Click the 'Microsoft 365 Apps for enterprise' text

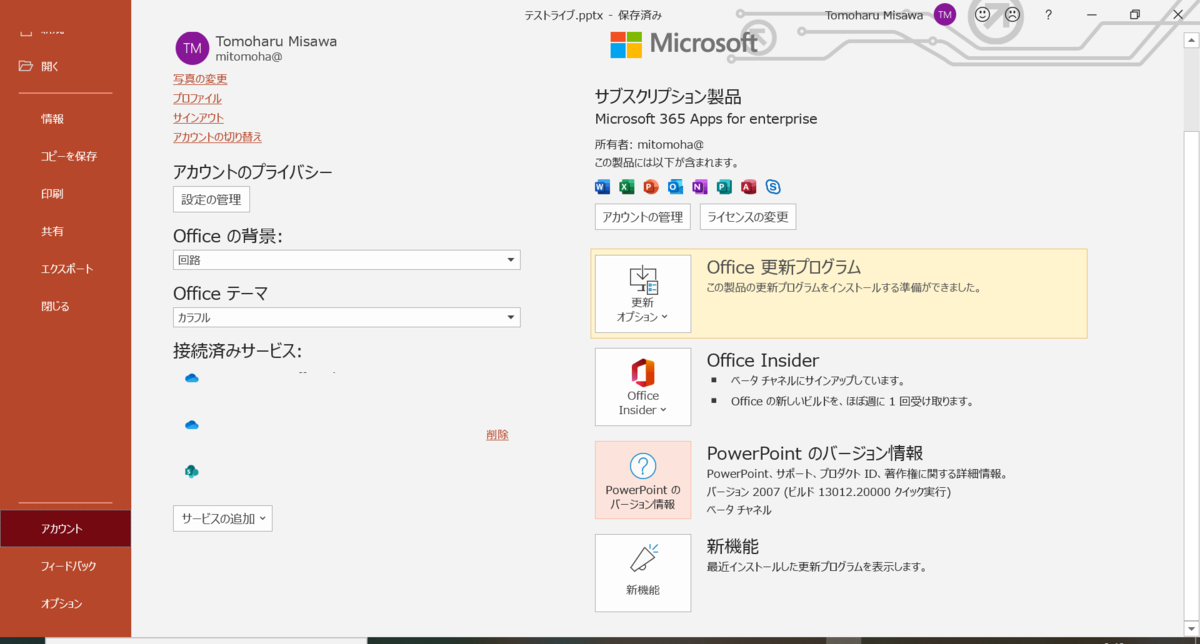(x=706, y=119)
